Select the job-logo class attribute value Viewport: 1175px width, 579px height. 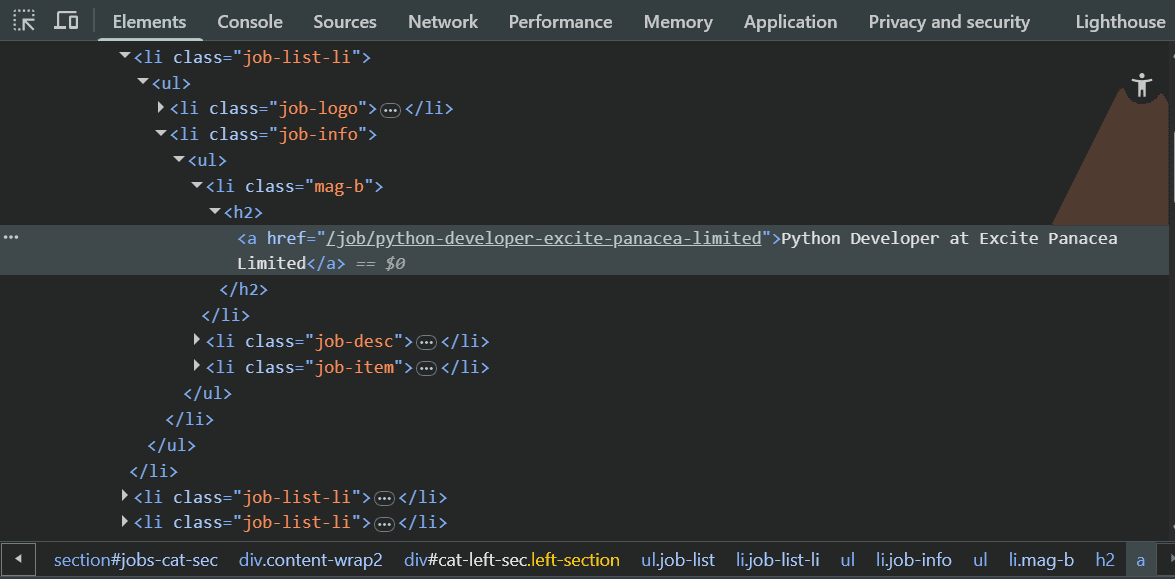pyautogui.click(x=318, y=108)
